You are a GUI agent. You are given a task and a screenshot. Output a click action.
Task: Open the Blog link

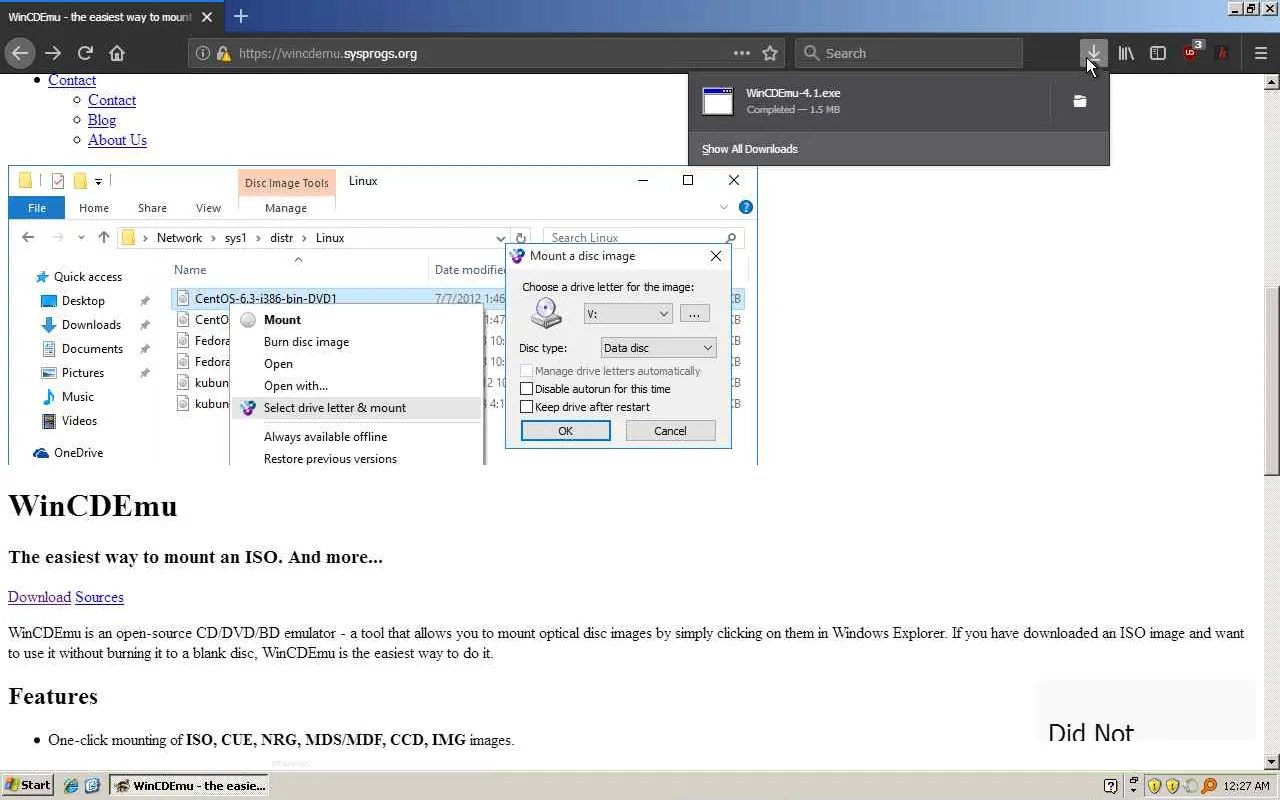pyautogui.click(x=102, y=120)
